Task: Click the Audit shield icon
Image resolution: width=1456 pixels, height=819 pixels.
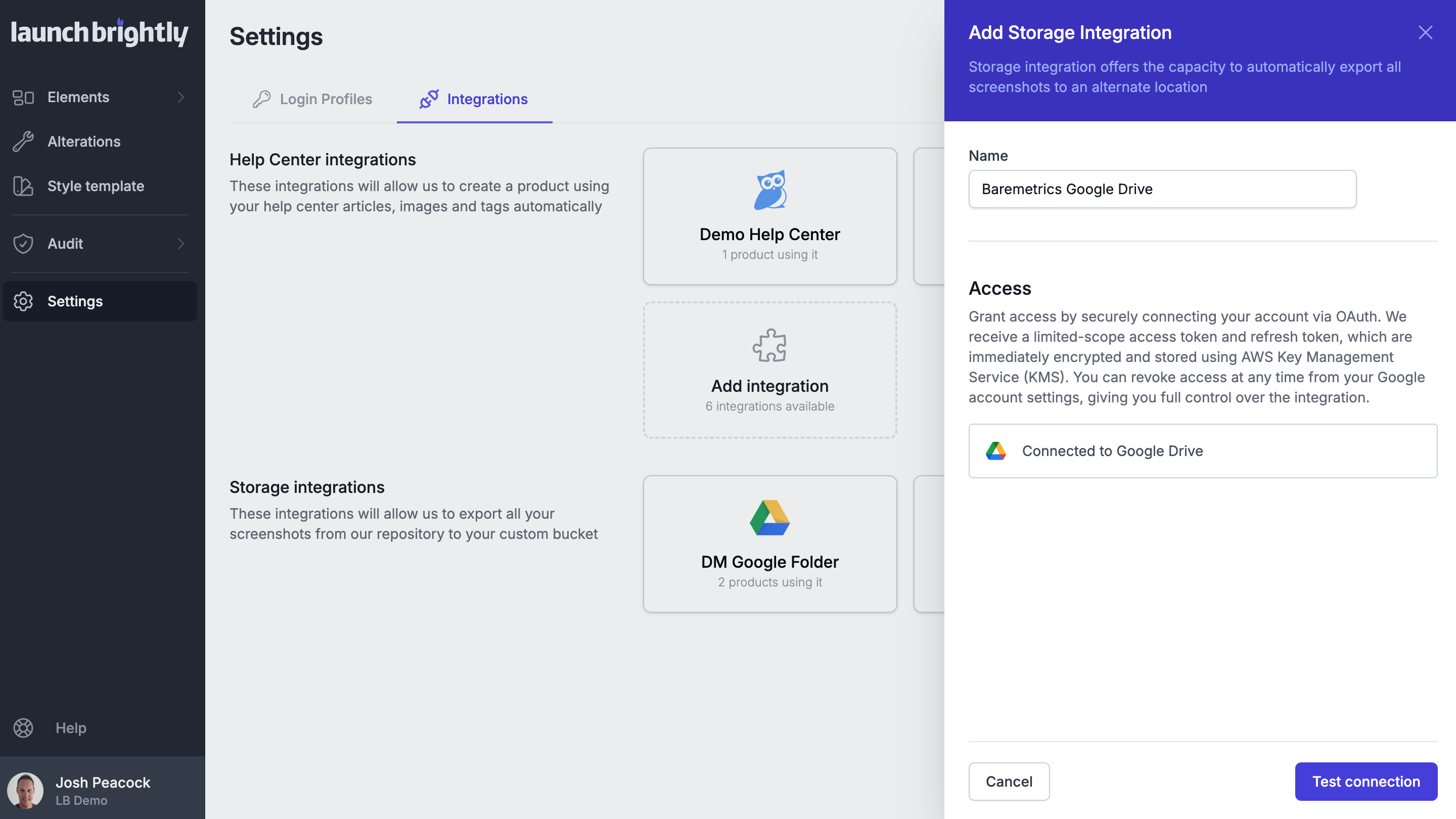Action: (23, 244)
